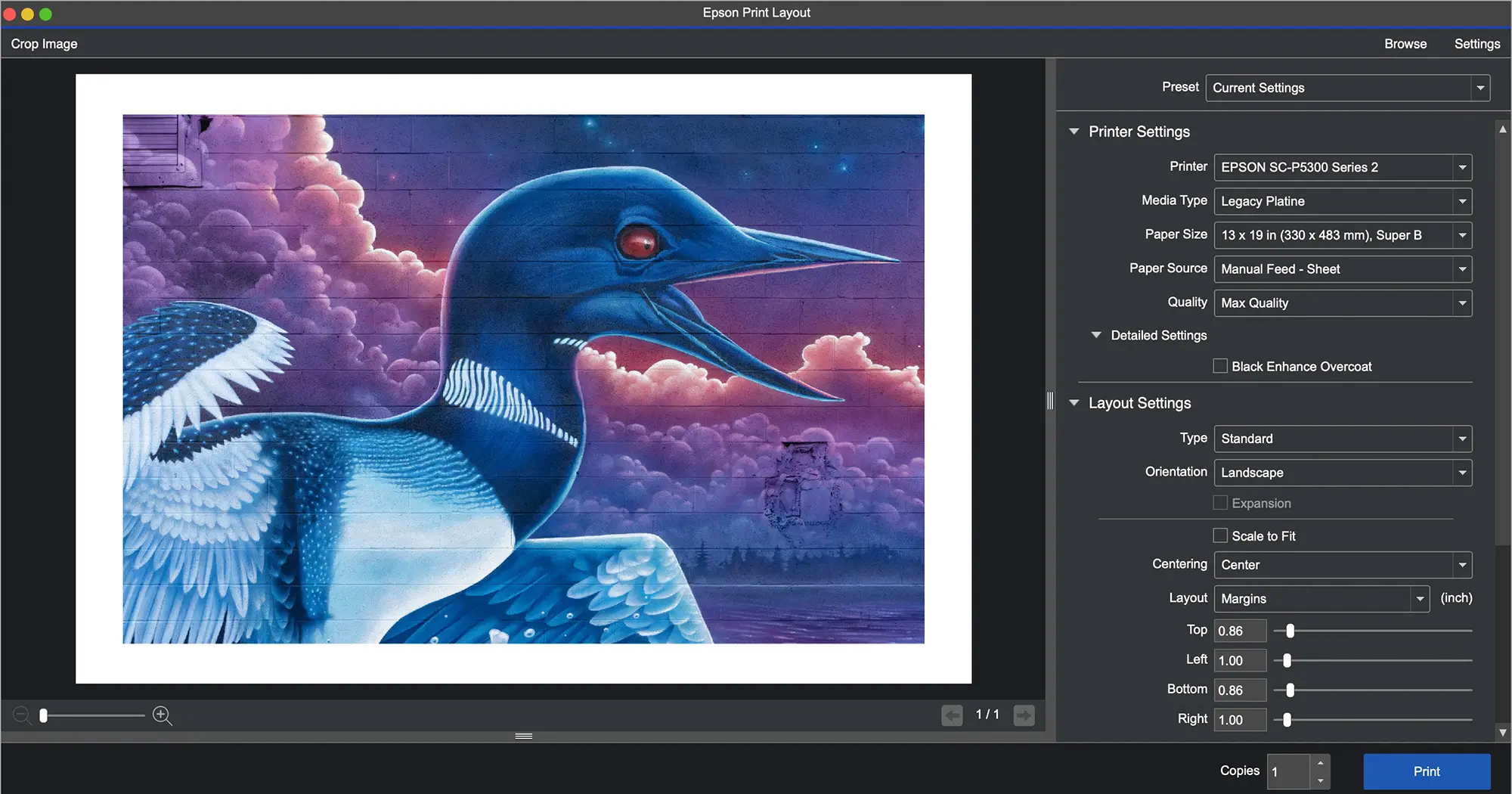Open the Media Type dropdown
1512x794 pixels.
coord(1342,201)
